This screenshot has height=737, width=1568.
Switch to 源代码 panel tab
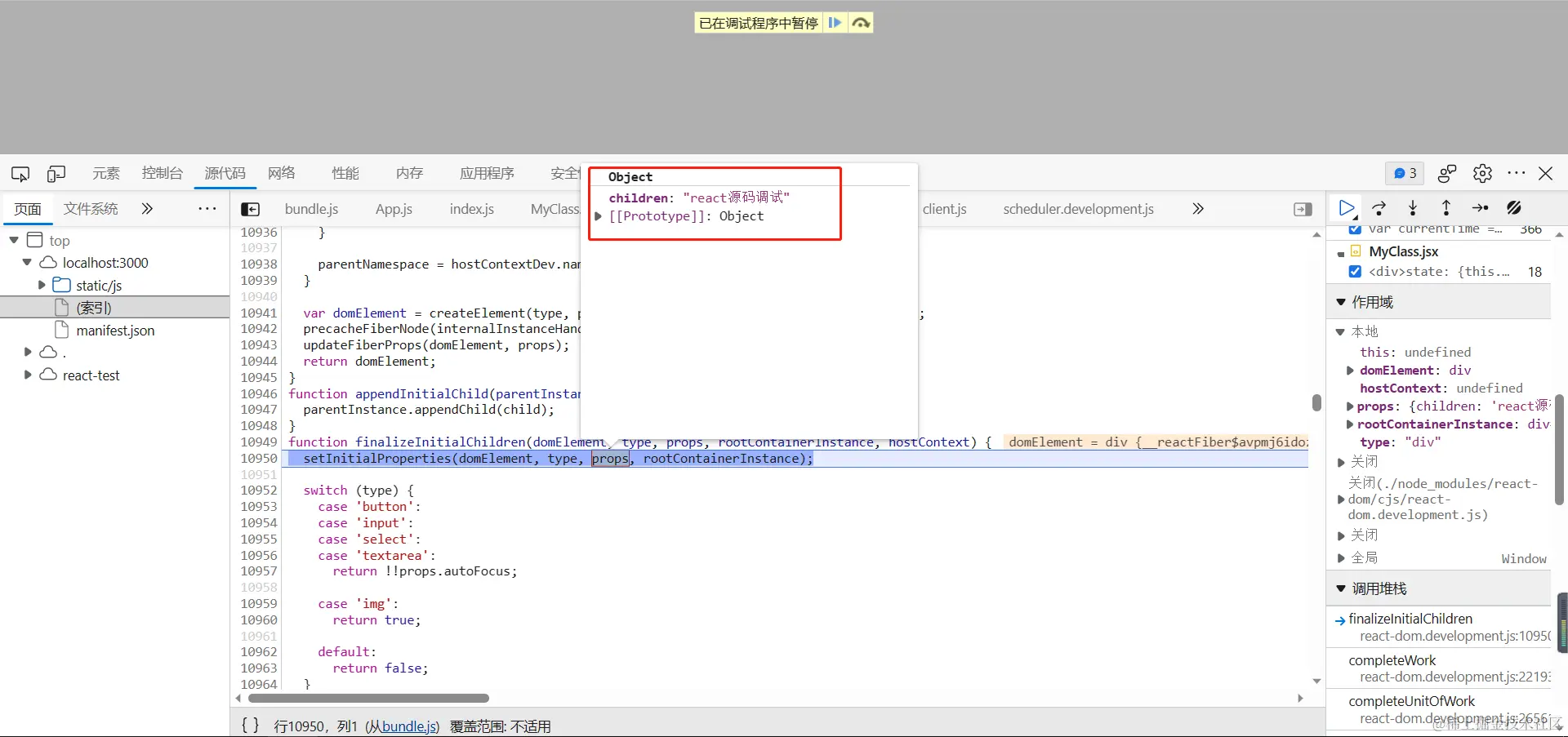point(225,173)
